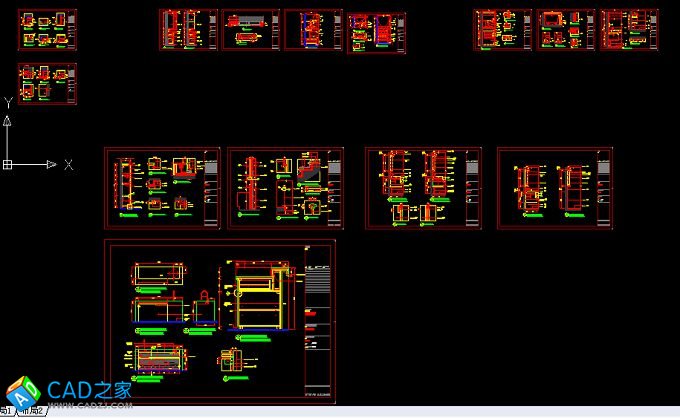Select the third sheet in the middle row
Image resolution: width=680 pixels, height=418 pixels.
[423, 189]
